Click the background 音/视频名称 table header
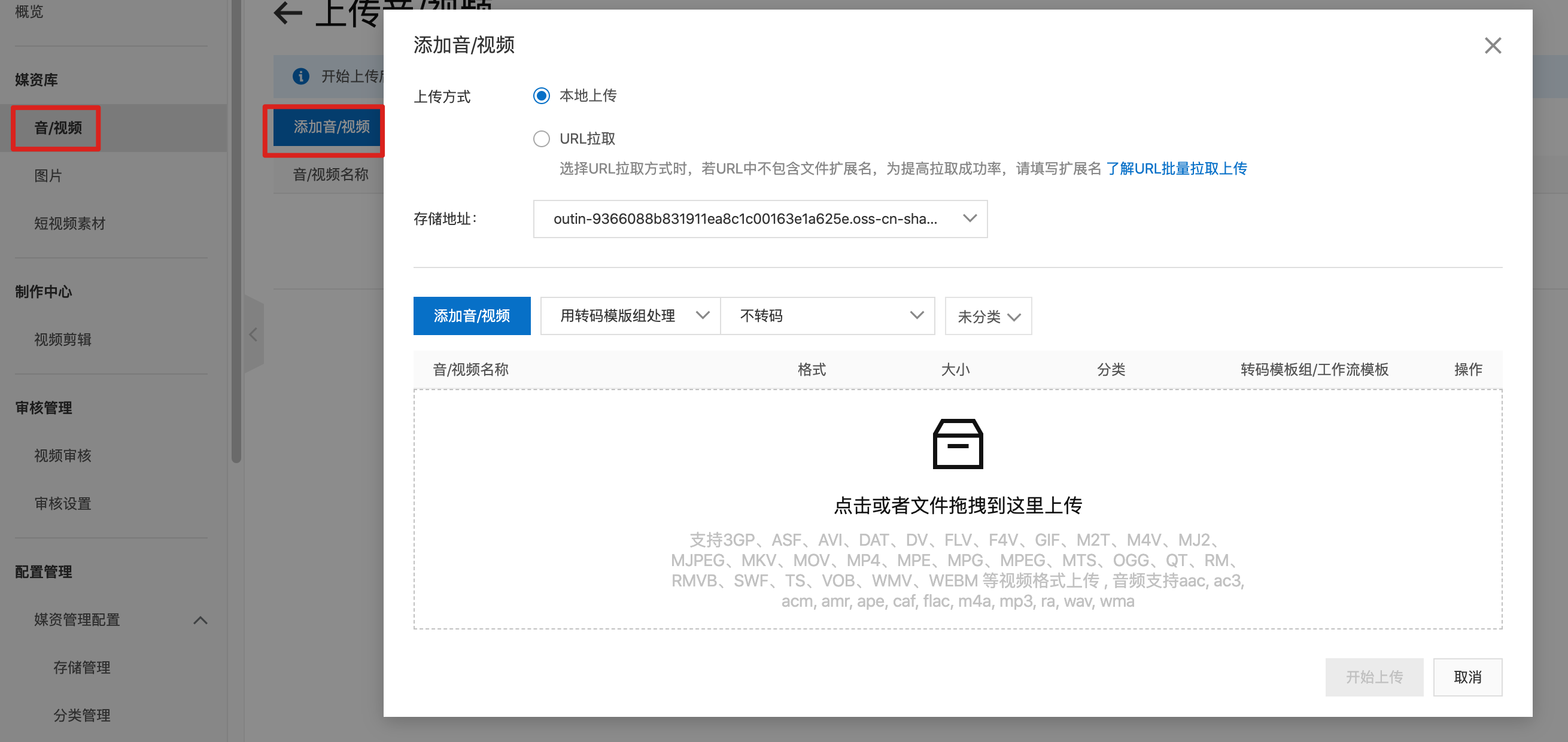1568x742 pixels. [331, 175]
